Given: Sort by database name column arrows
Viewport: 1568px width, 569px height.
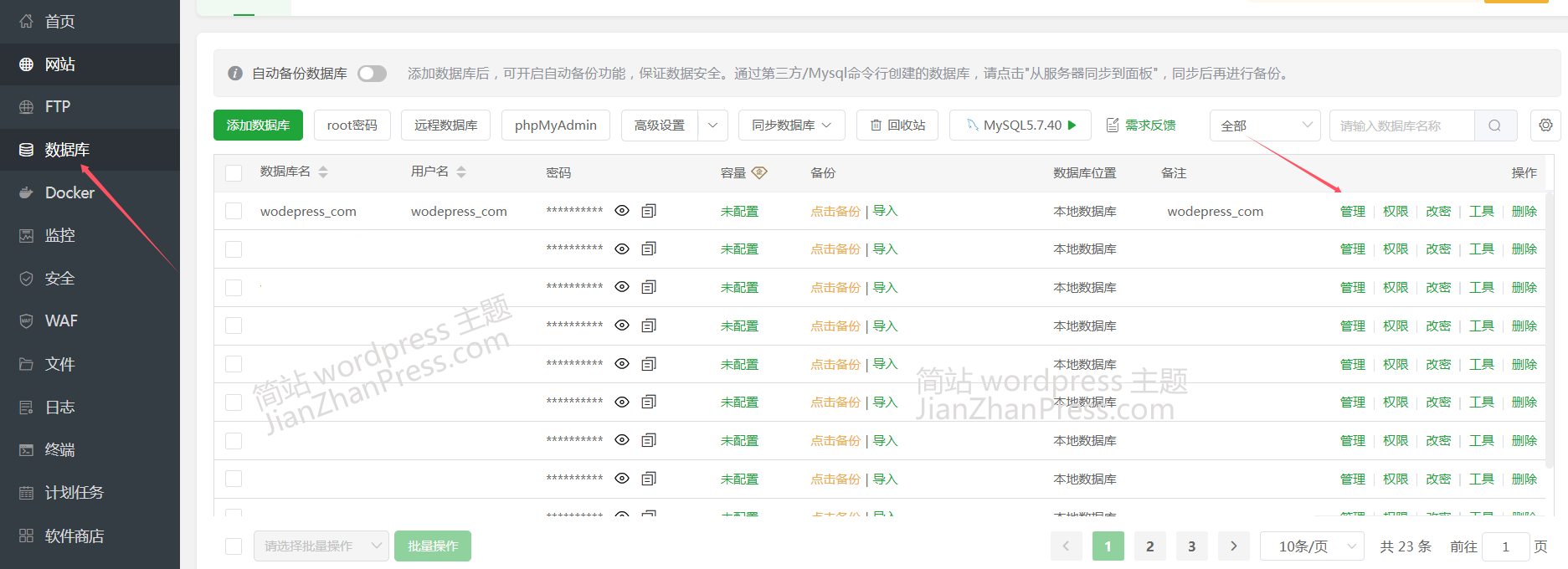Looking at the screenshot, I should tap(323, 172).
